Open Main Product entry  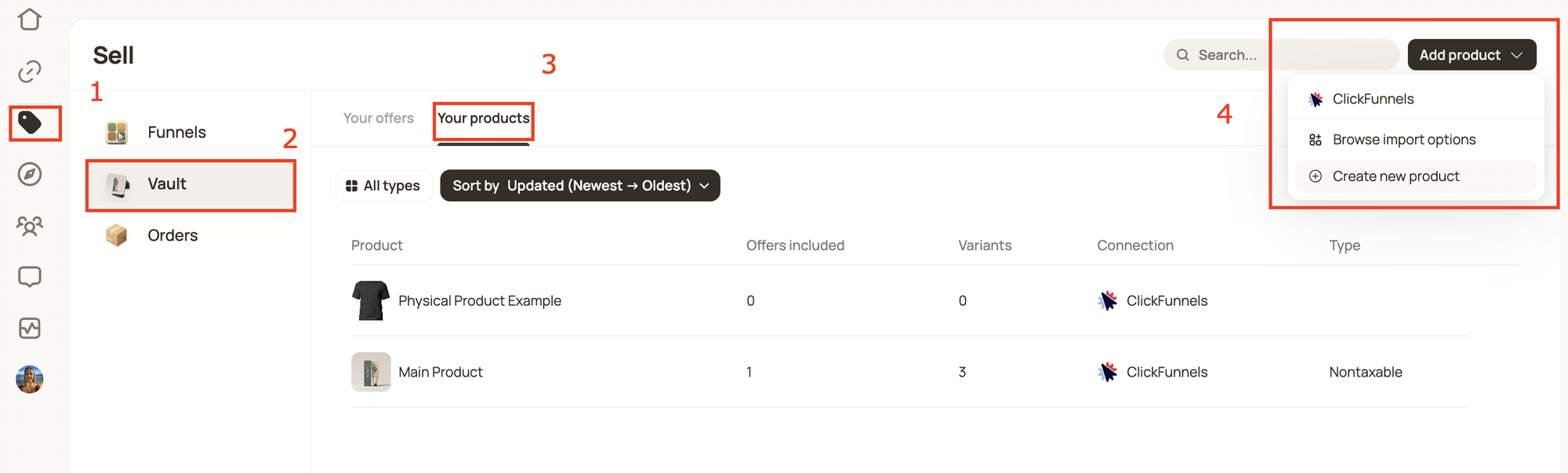[x=441, y=373]
